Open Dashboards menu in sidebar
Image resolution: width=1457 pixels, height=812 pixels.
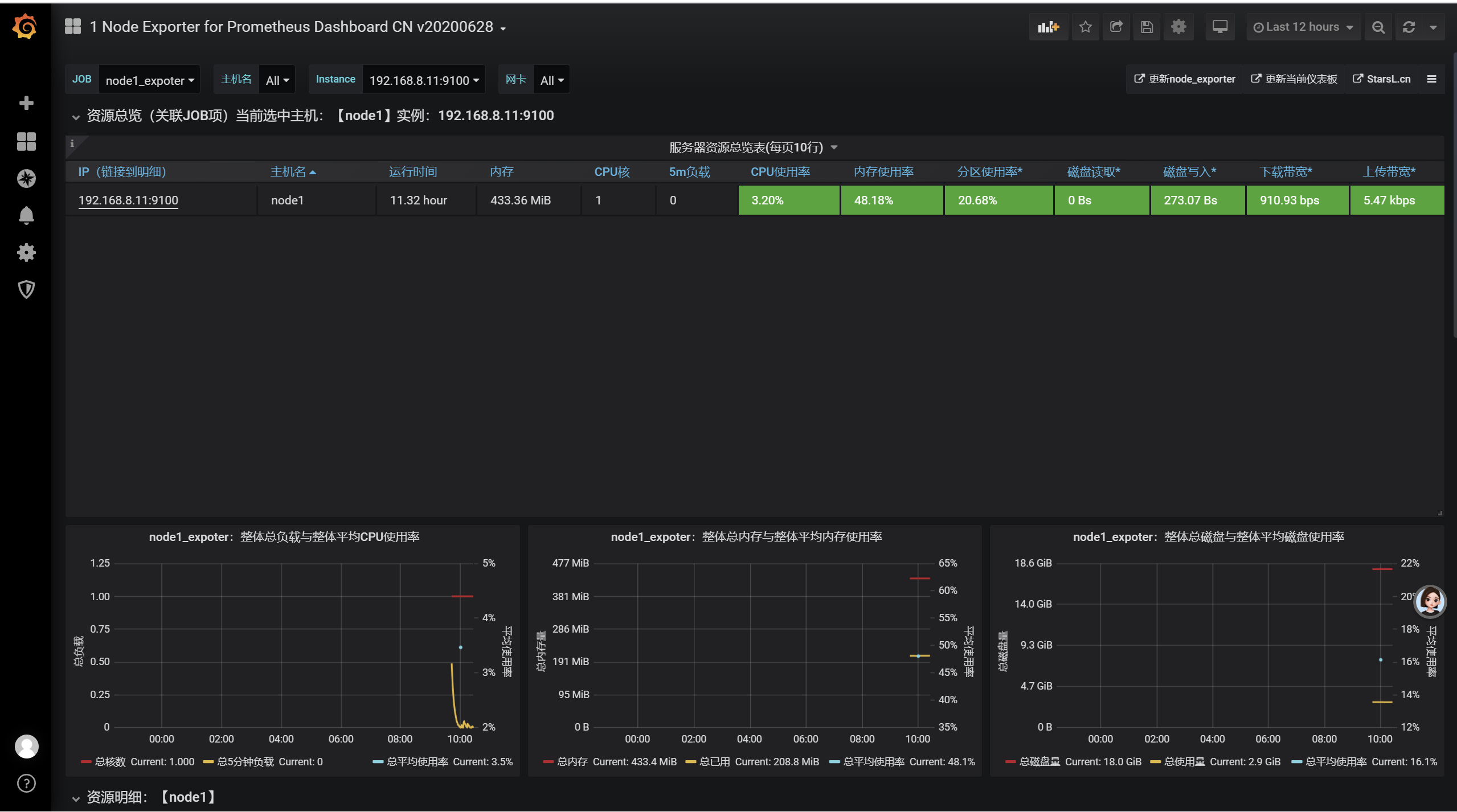coord(26,141)
